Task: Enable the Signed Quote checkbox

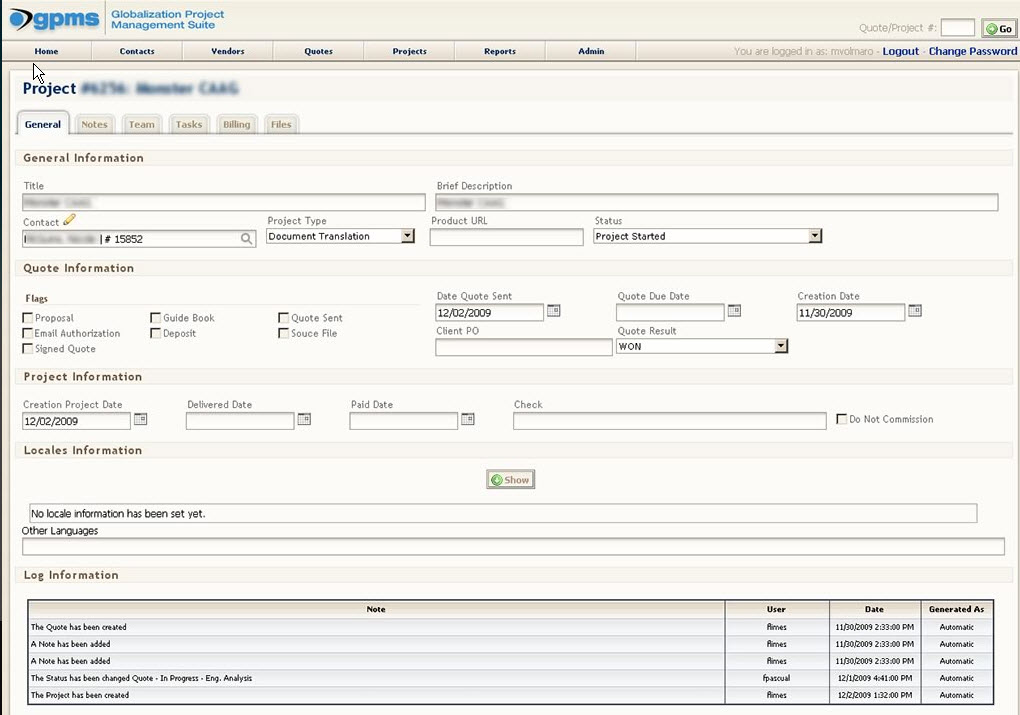Action: pos(28,349)
